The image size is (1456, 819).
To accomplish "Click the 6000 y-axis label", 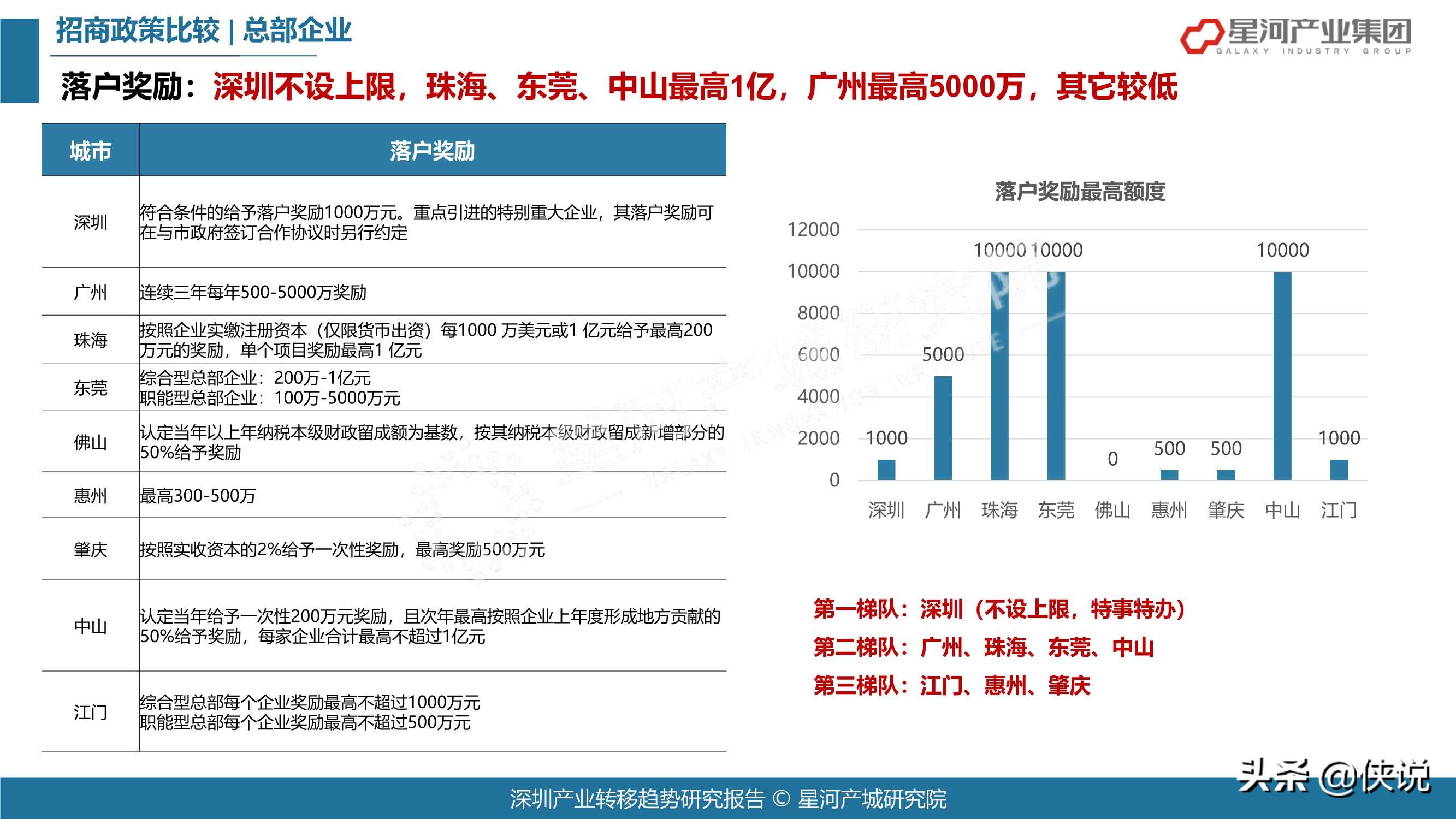I will [819, 355].
